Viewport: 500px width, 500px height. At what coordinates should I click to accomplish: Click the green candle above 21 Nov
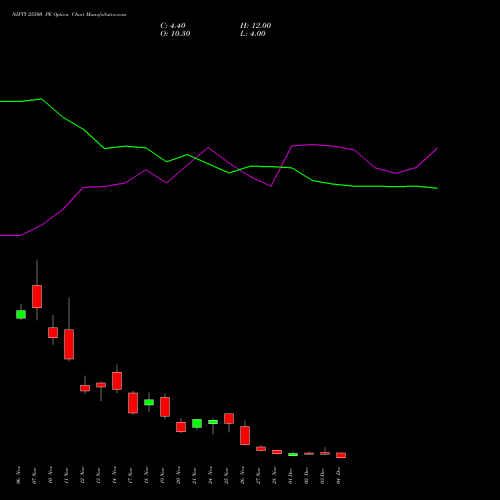click(197, 423)
